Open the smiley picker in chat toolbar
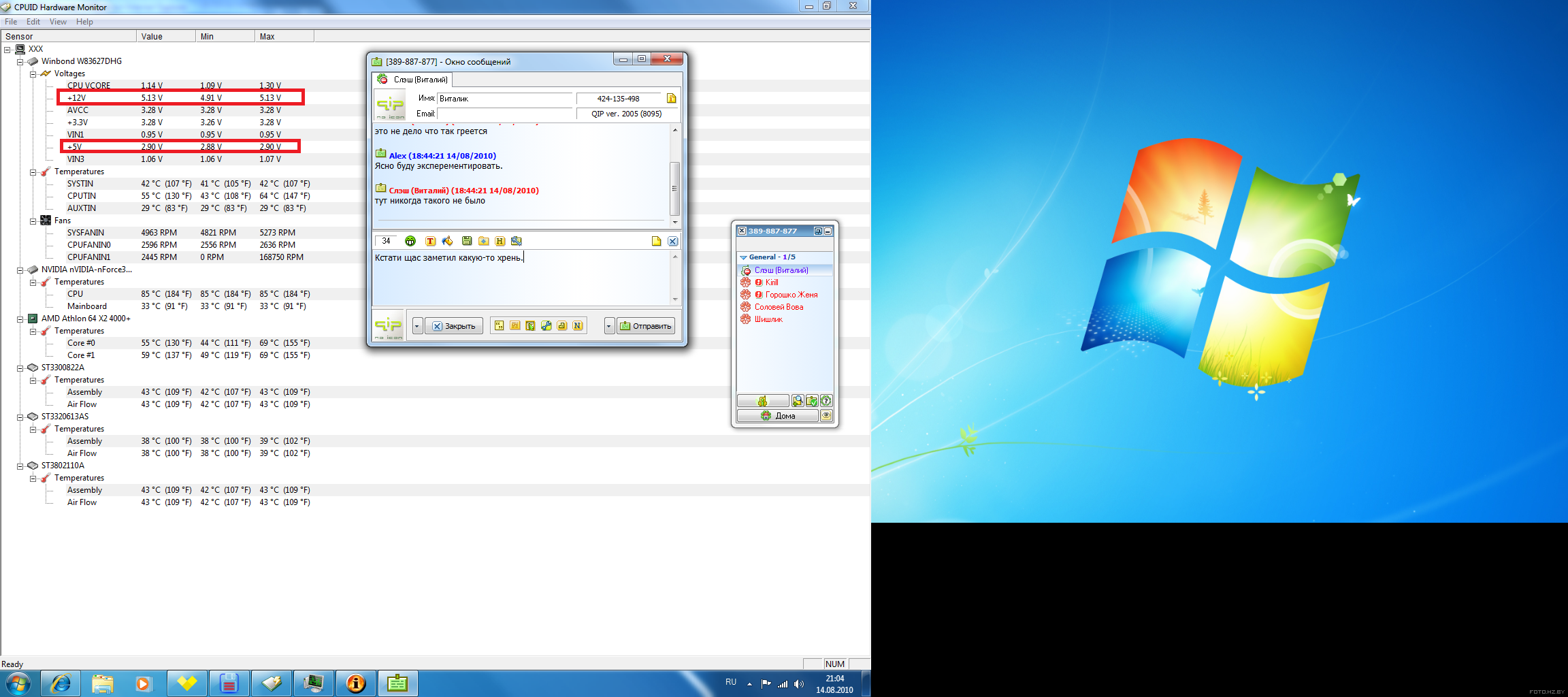Image resolution: width=1568 pixels, height=697 pixels. point(410,241)
